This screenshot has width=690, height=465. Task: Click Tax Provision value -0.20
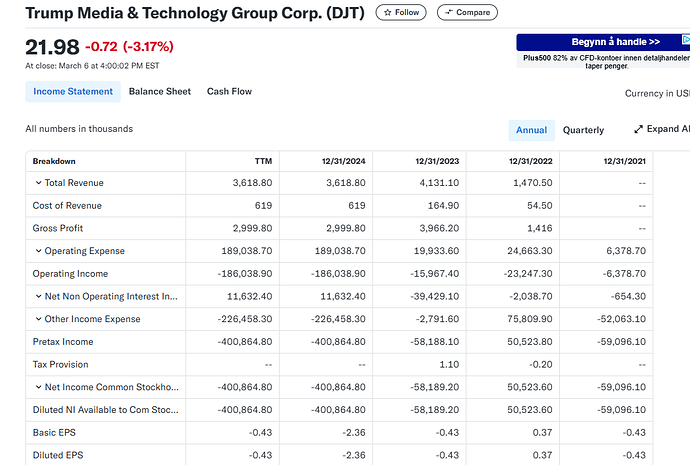pos(540,364)
